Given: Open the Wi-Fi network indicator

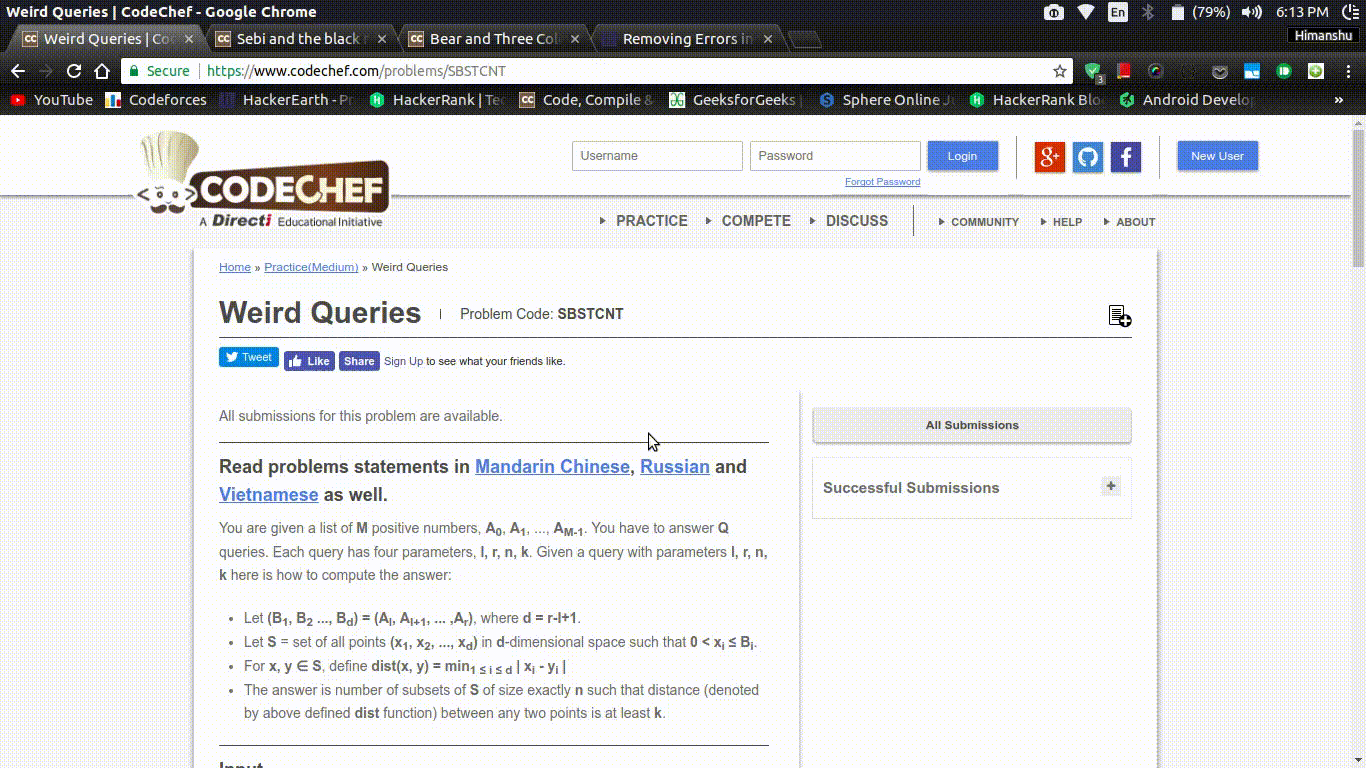Looking at the screenshot, I should (1085, 12).
